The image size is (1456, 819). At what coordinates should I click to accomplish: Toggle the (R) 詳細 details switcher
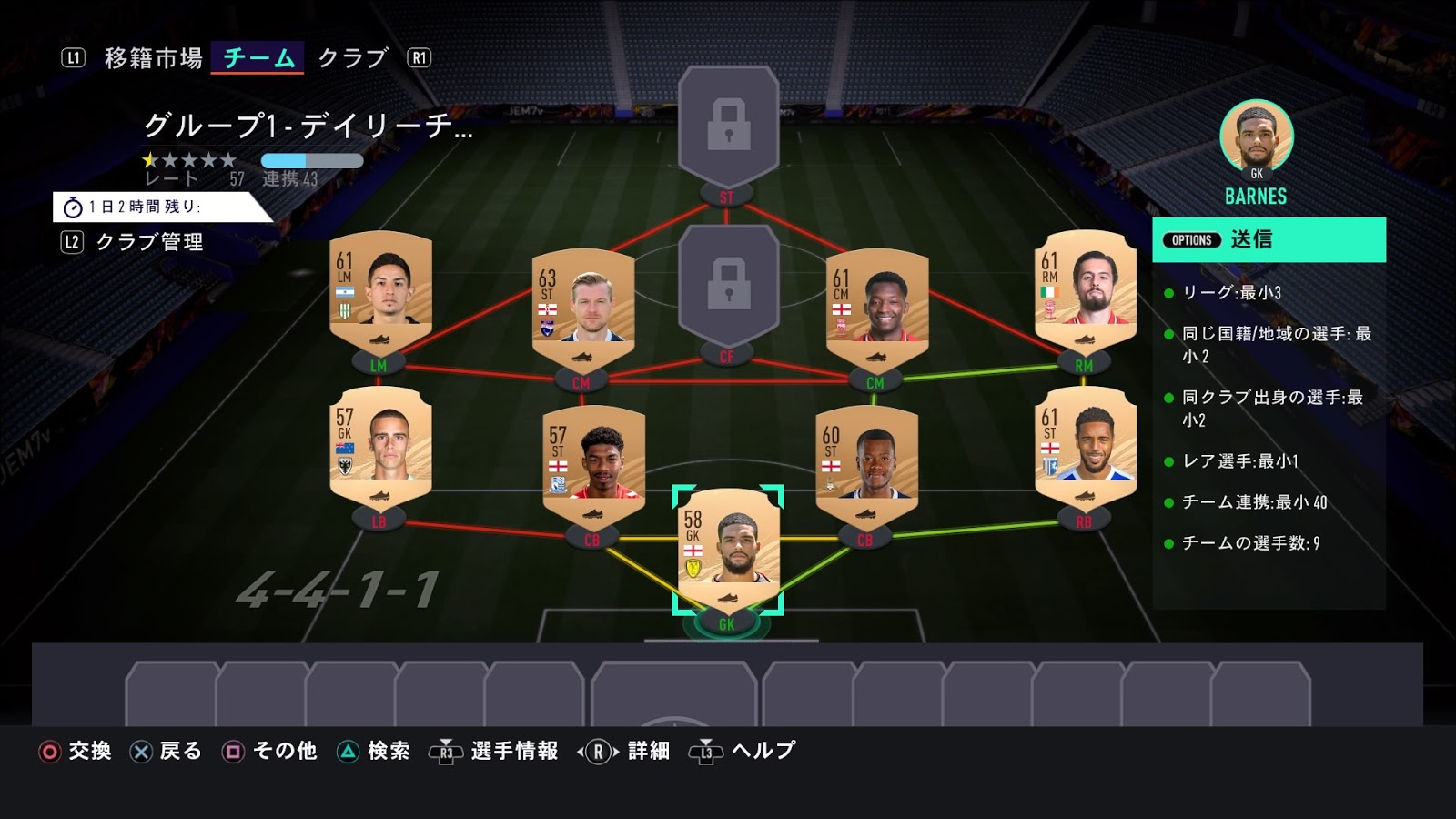(598, 752)
